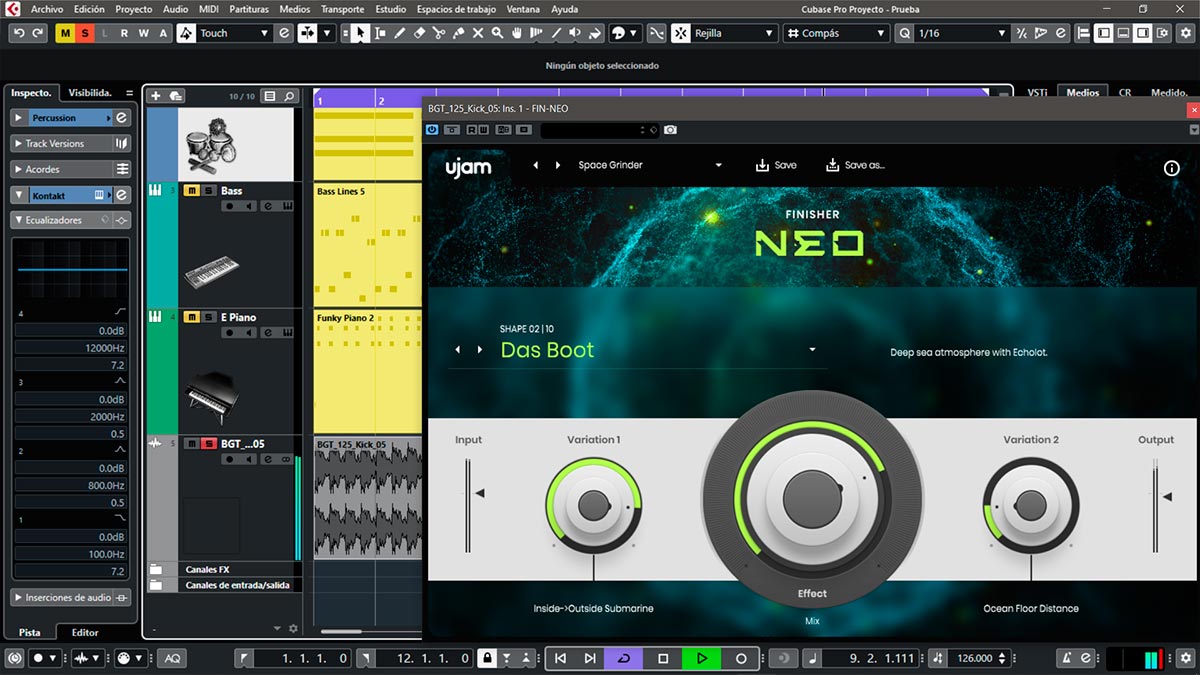1200x675 pixels.
Task: Click the AQ auto-quantize button
Action: coord(172,658)
